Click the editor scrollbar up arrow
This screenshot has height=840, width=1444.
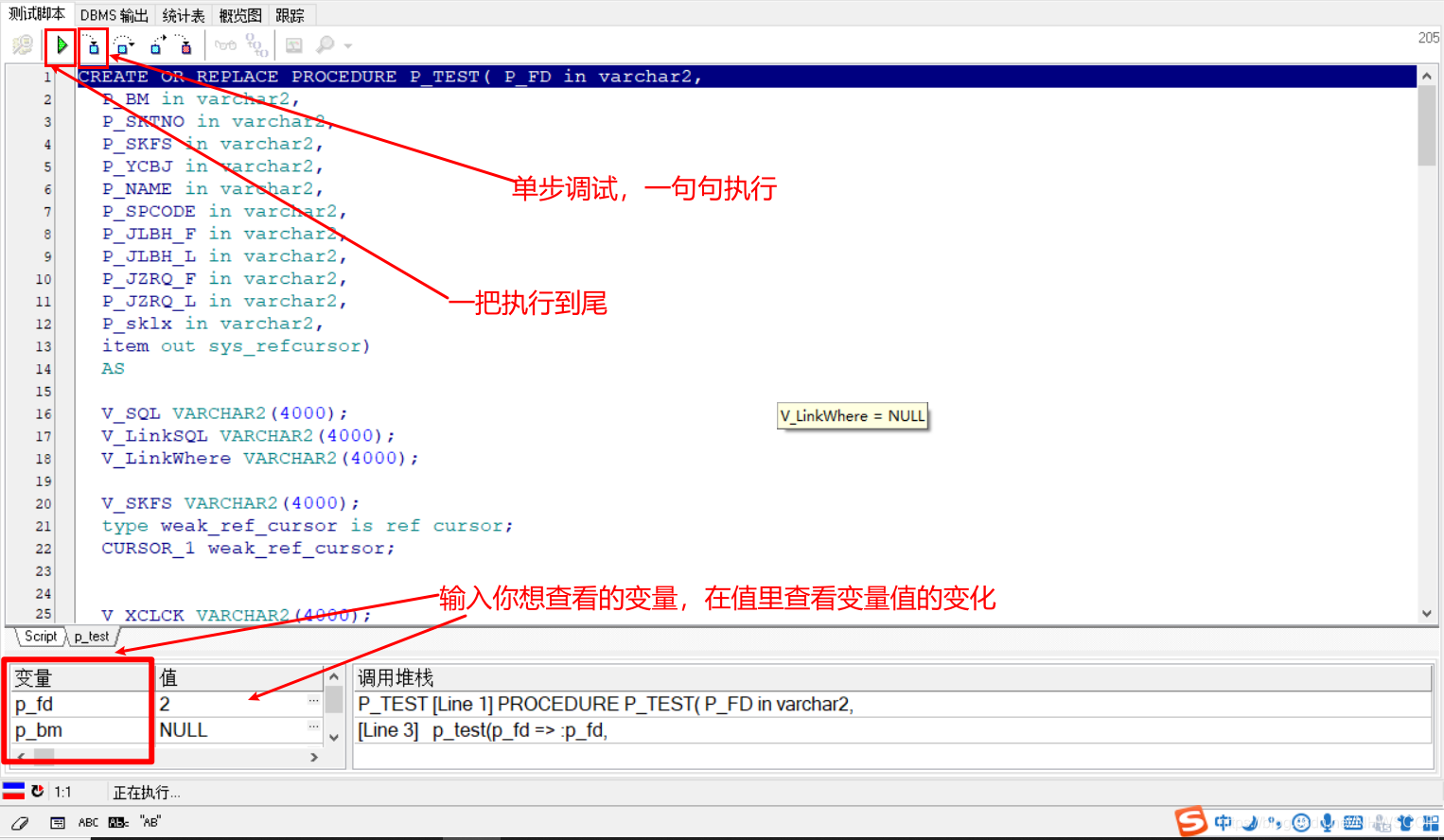(x=1427, y=76)
